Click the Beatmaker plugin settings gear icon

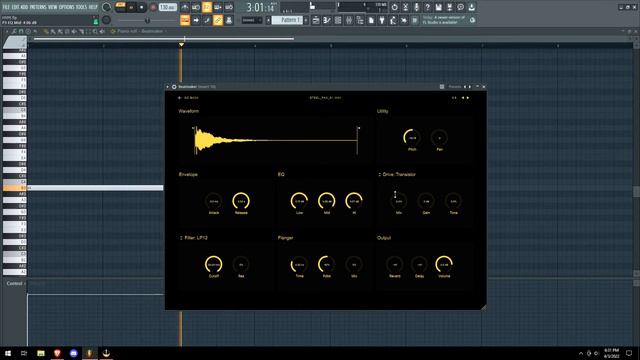(174, 87)
